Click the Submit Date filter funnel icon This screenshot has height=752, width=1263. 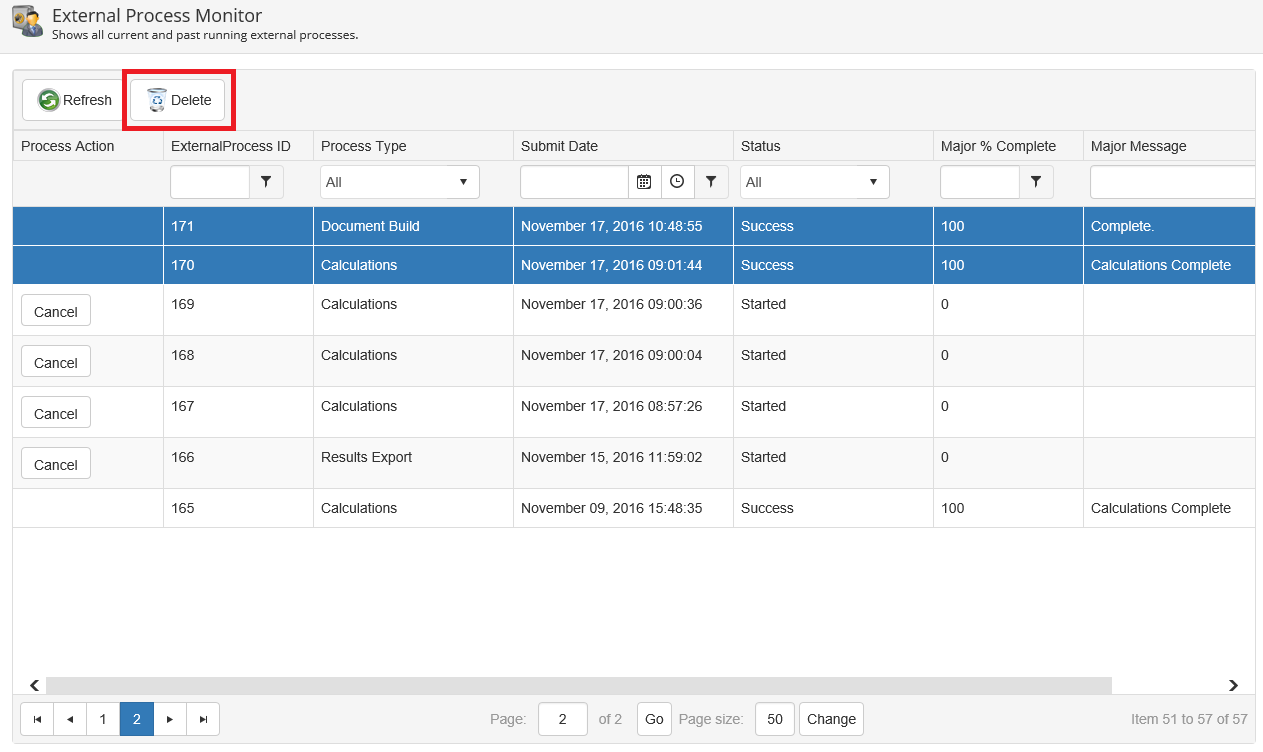[x=711, y=182]
